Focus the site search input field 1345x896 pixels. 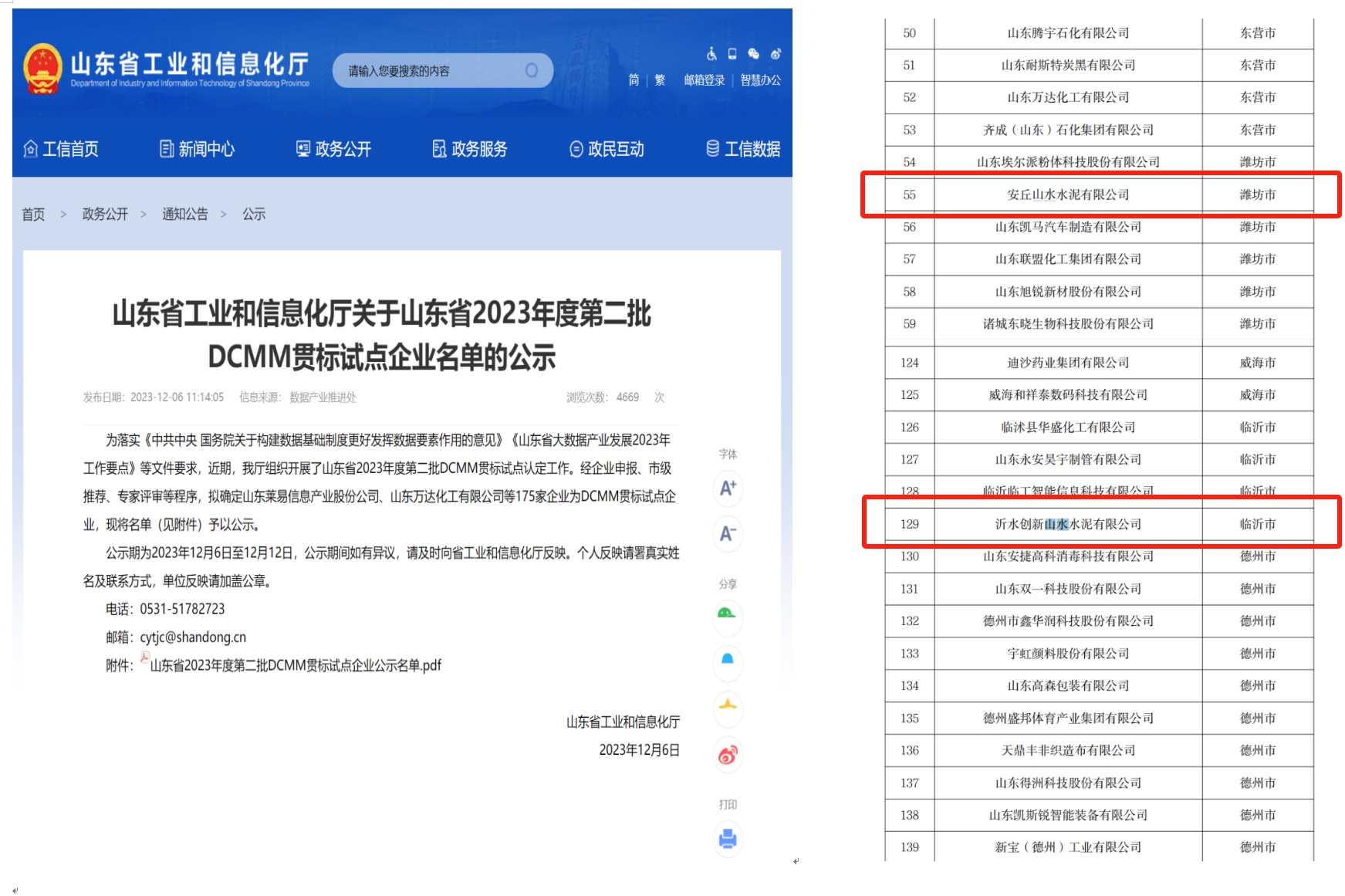pyautogui.click(x=432, y=71)
